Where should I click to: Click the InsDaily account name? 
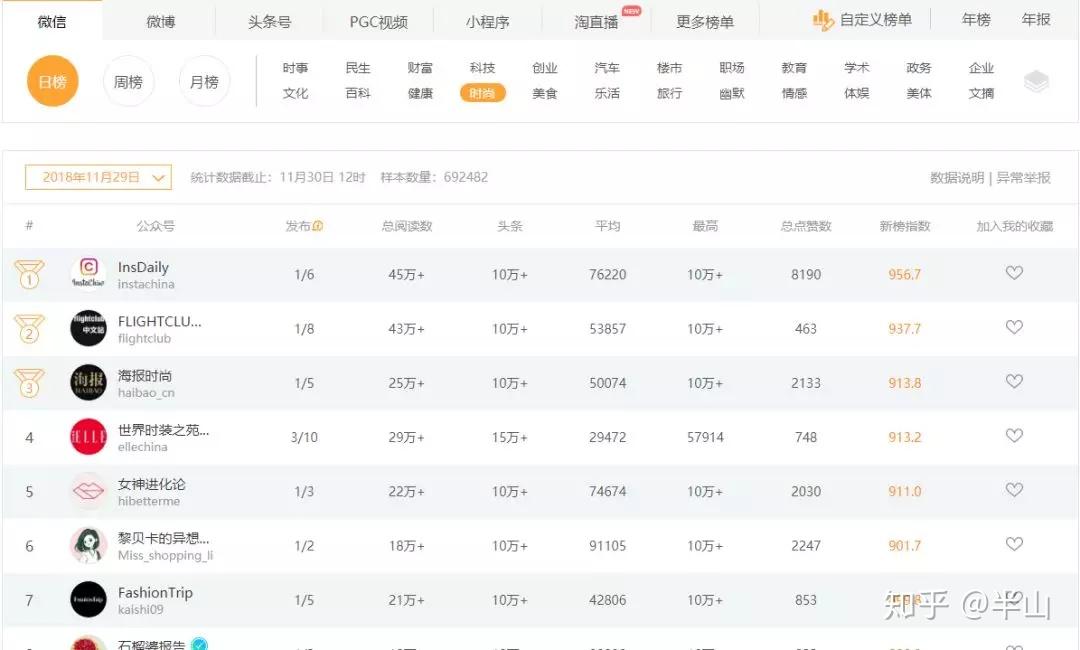click(143, 267)
